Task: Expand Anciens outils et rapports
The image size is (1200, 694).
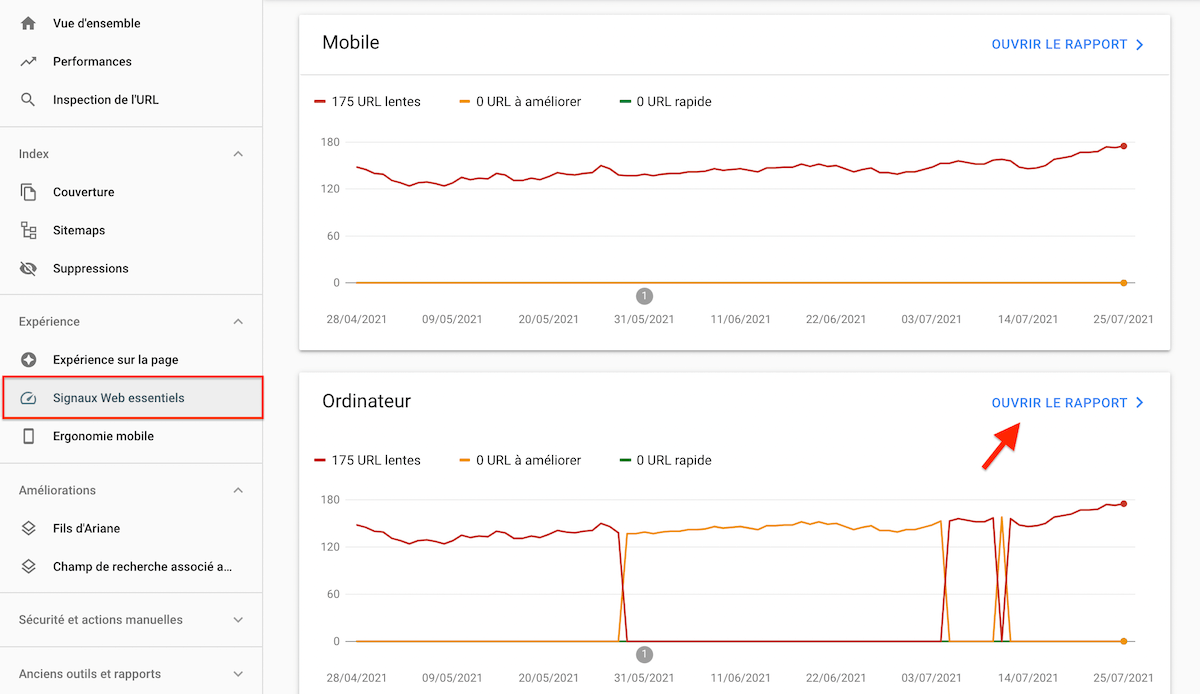Action: (x=238, y=673)
